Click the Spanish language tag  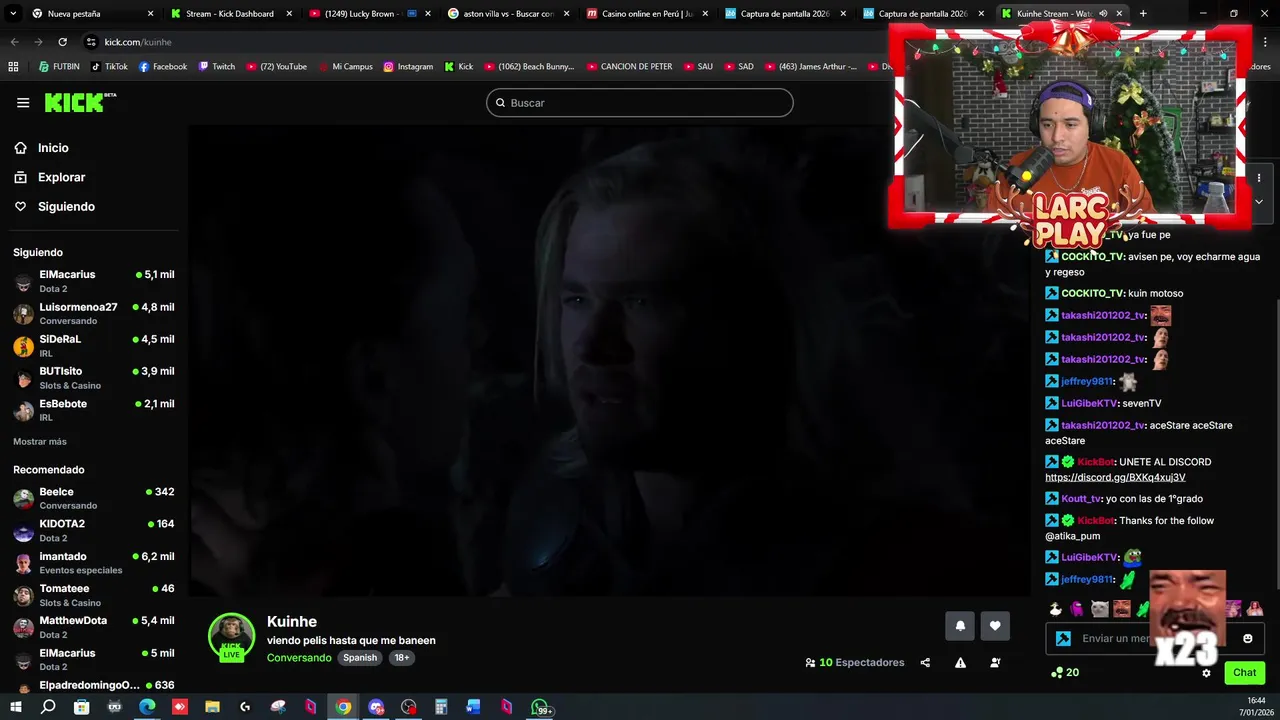[x=360, y=658]
